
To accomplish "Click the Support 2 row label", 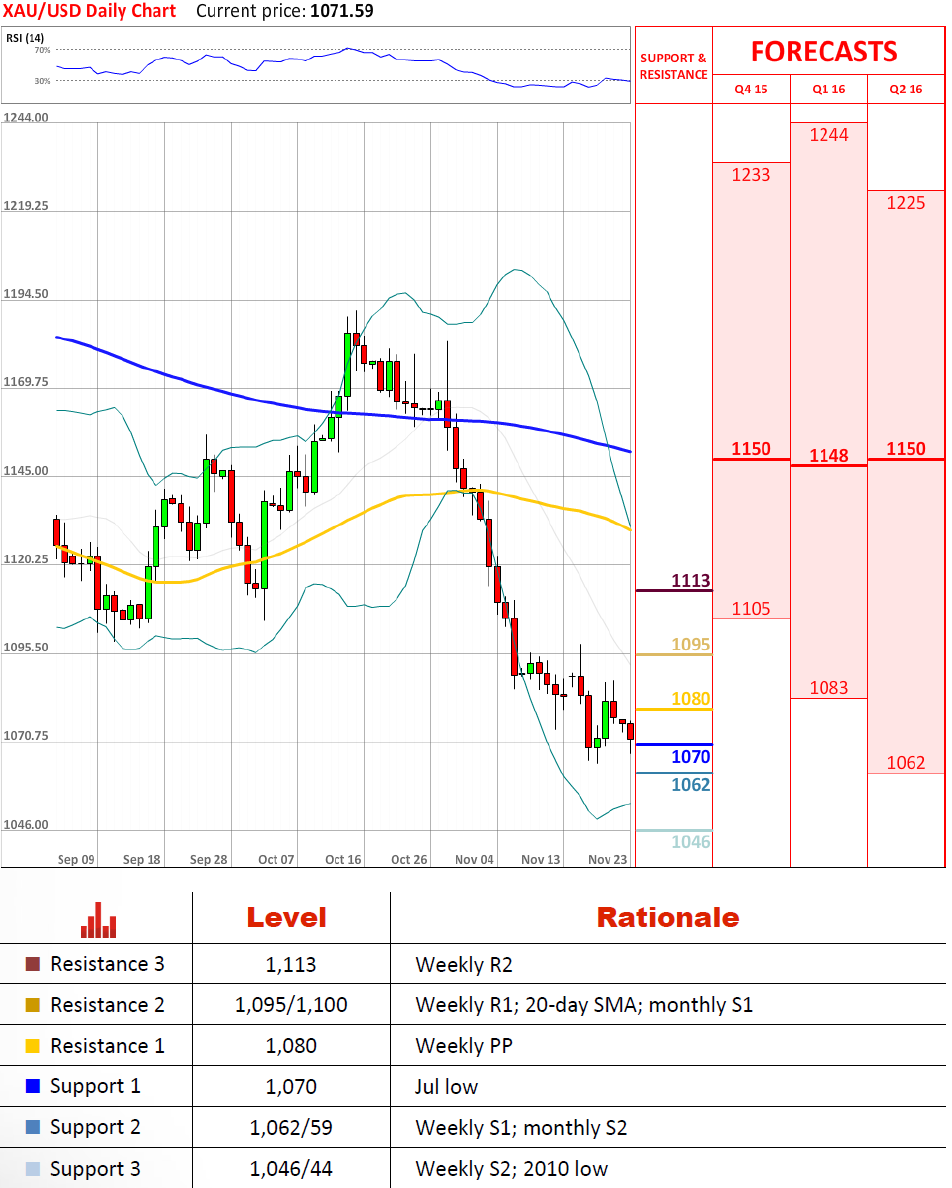I will pyautogui.click(x=95, y=1127).
